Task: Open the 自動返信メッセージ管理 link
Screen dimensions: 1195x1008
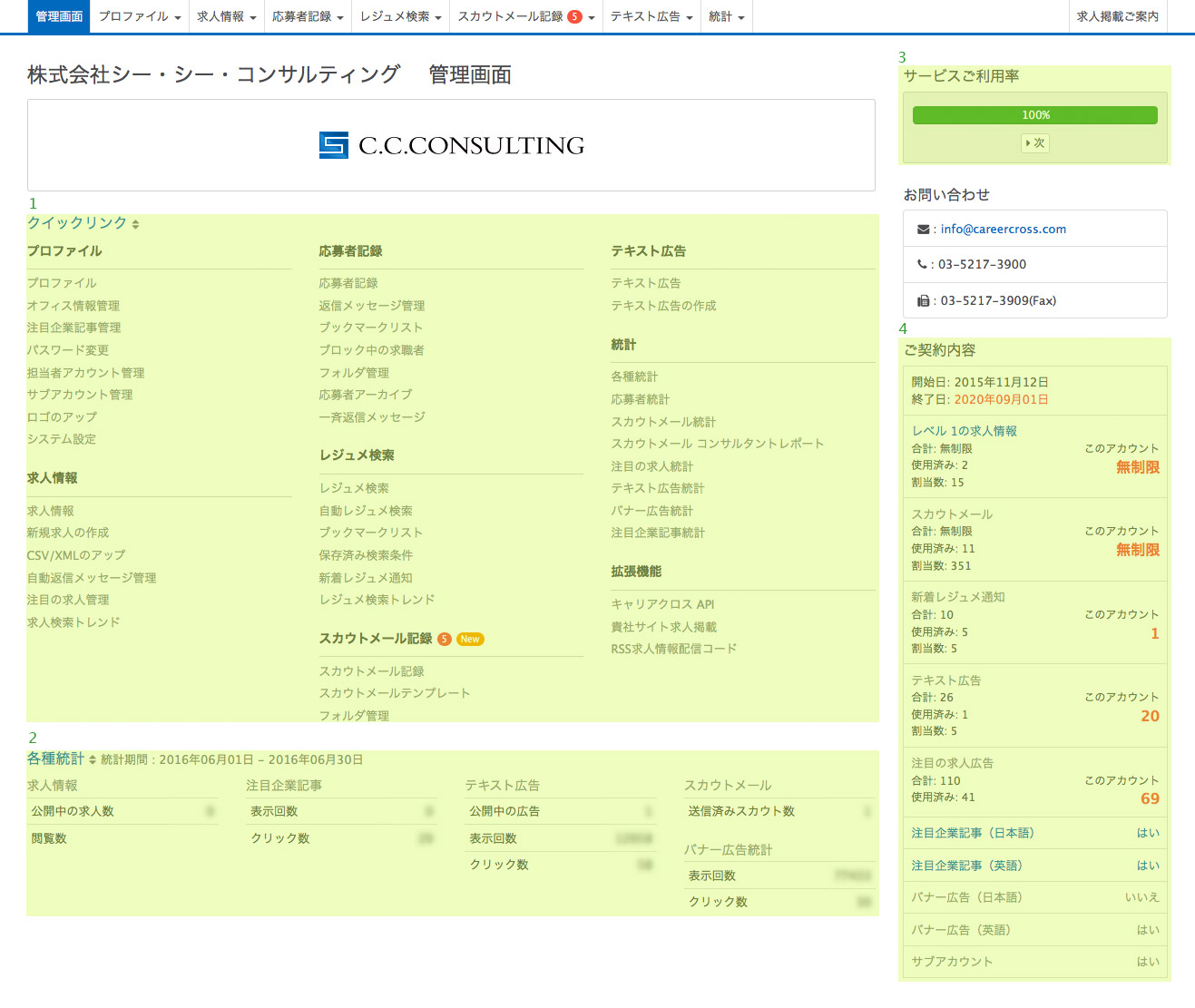Action: tap(92, 579)
